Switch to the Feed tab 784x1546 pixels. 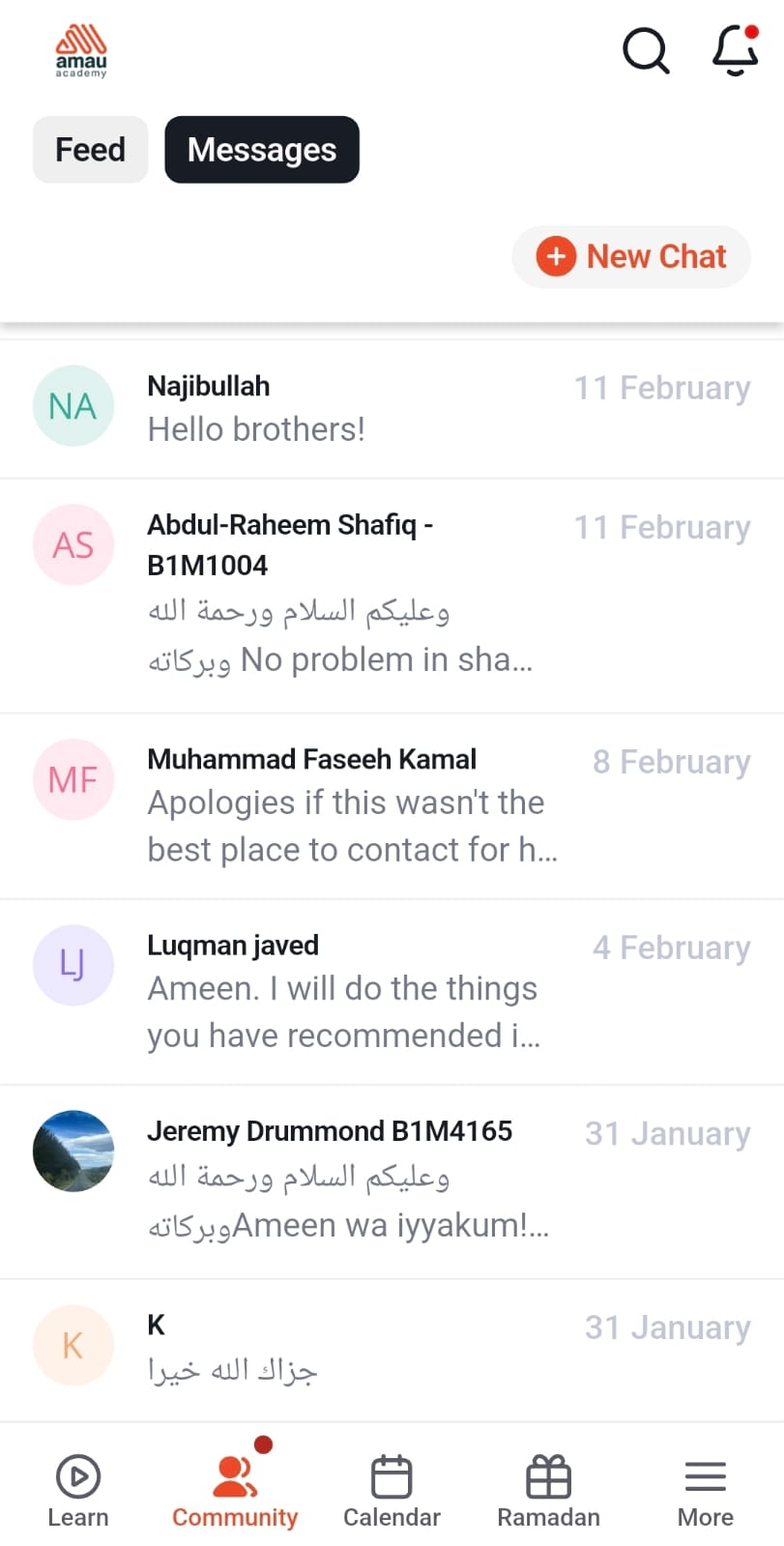tap(91, 150)
